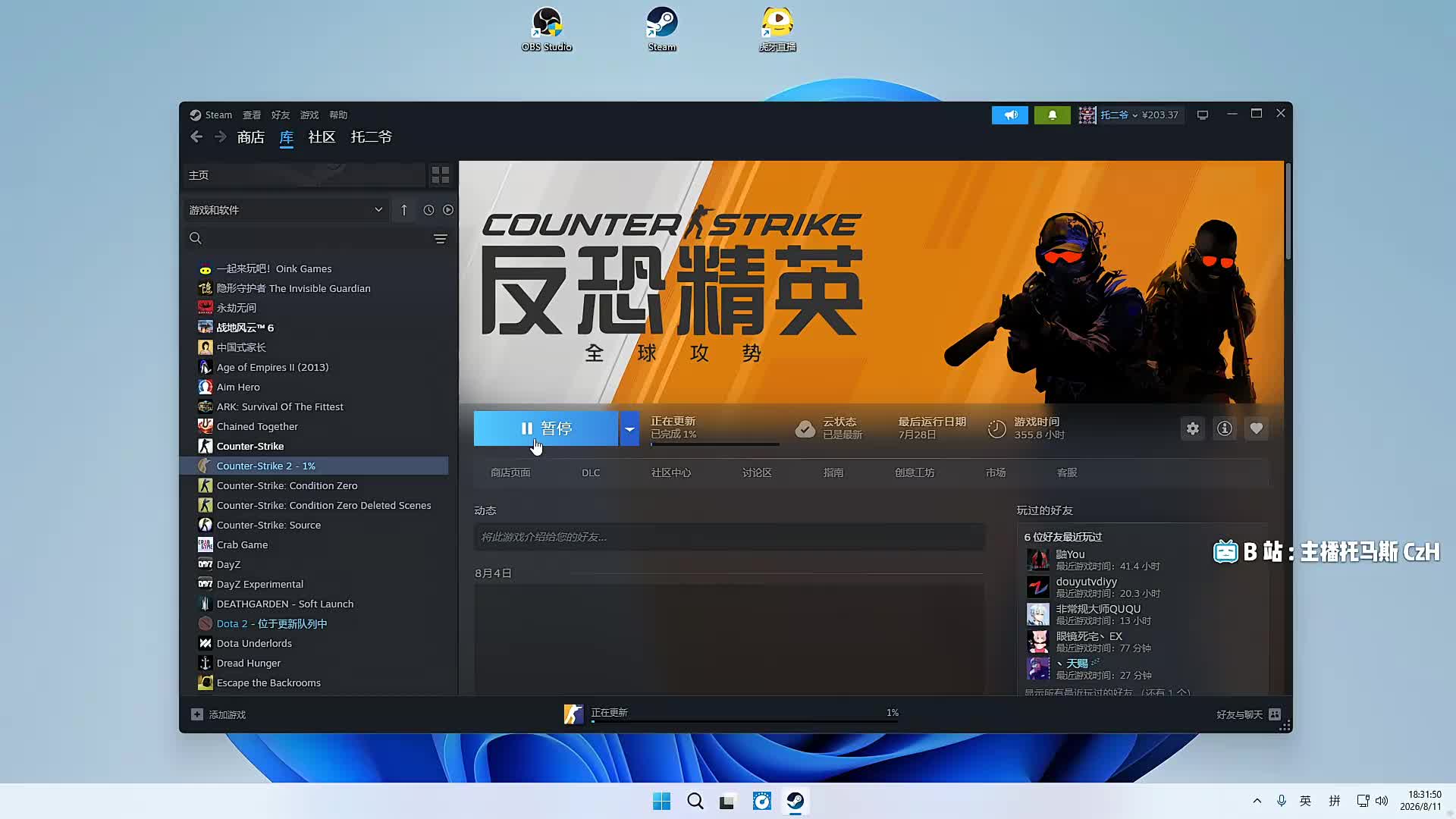Click the library search magnifier icon
The width and height of the screenshot is (1456, 819).
pos(196,239)
